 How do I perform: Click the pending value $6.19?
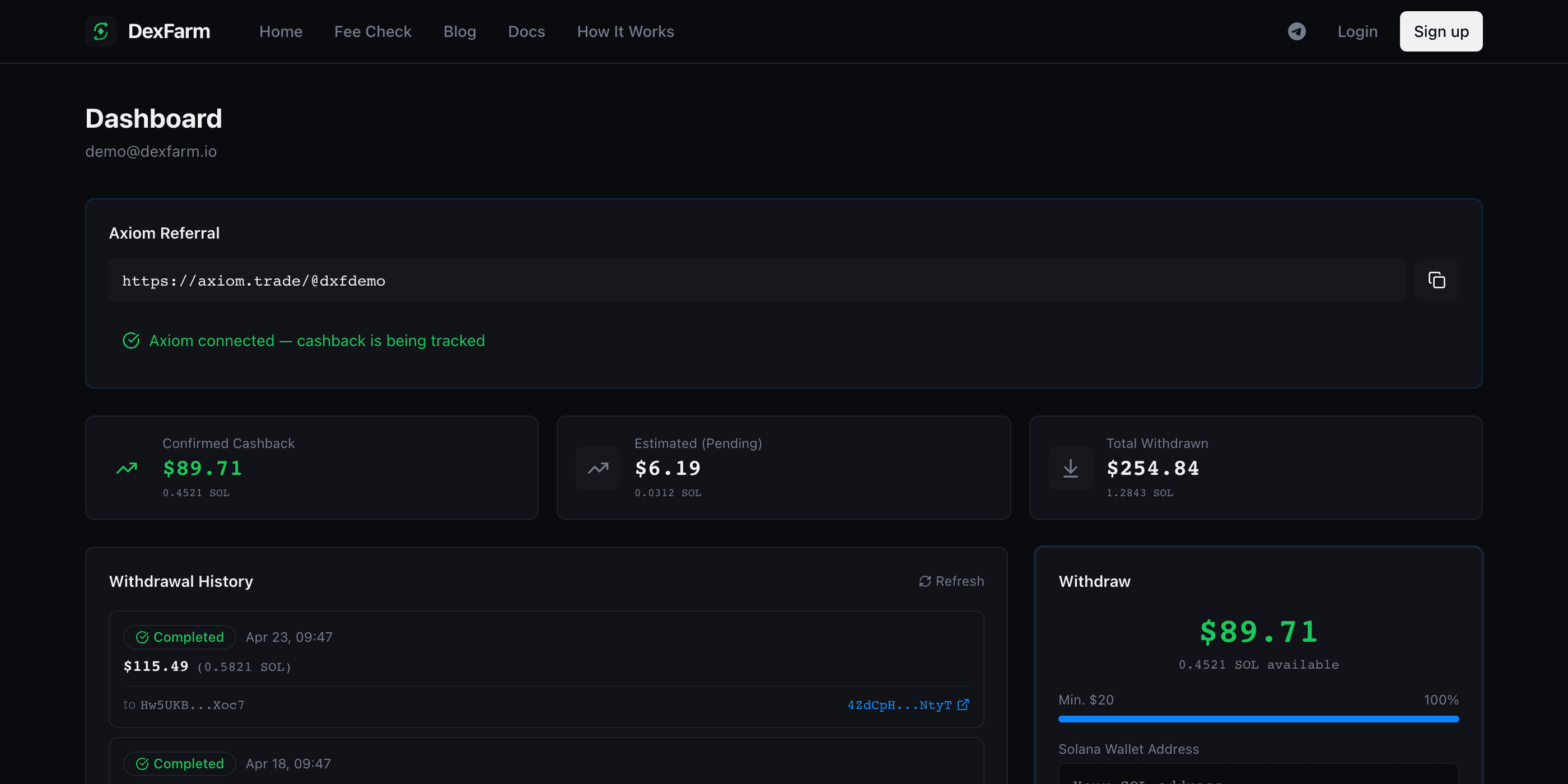(x=668, y=468)
